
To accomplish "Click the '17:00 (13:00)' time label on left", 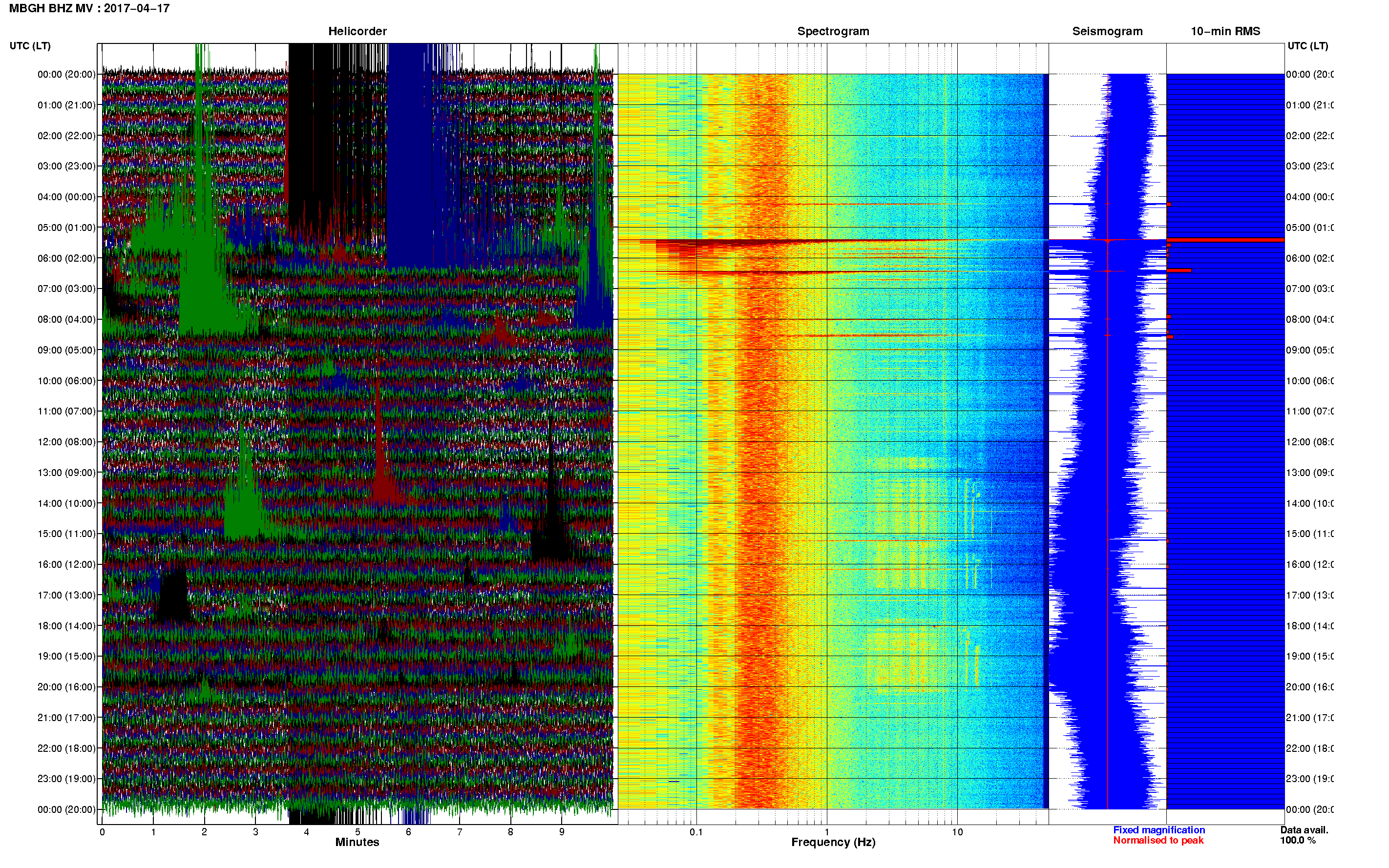I will coord(66,595).
